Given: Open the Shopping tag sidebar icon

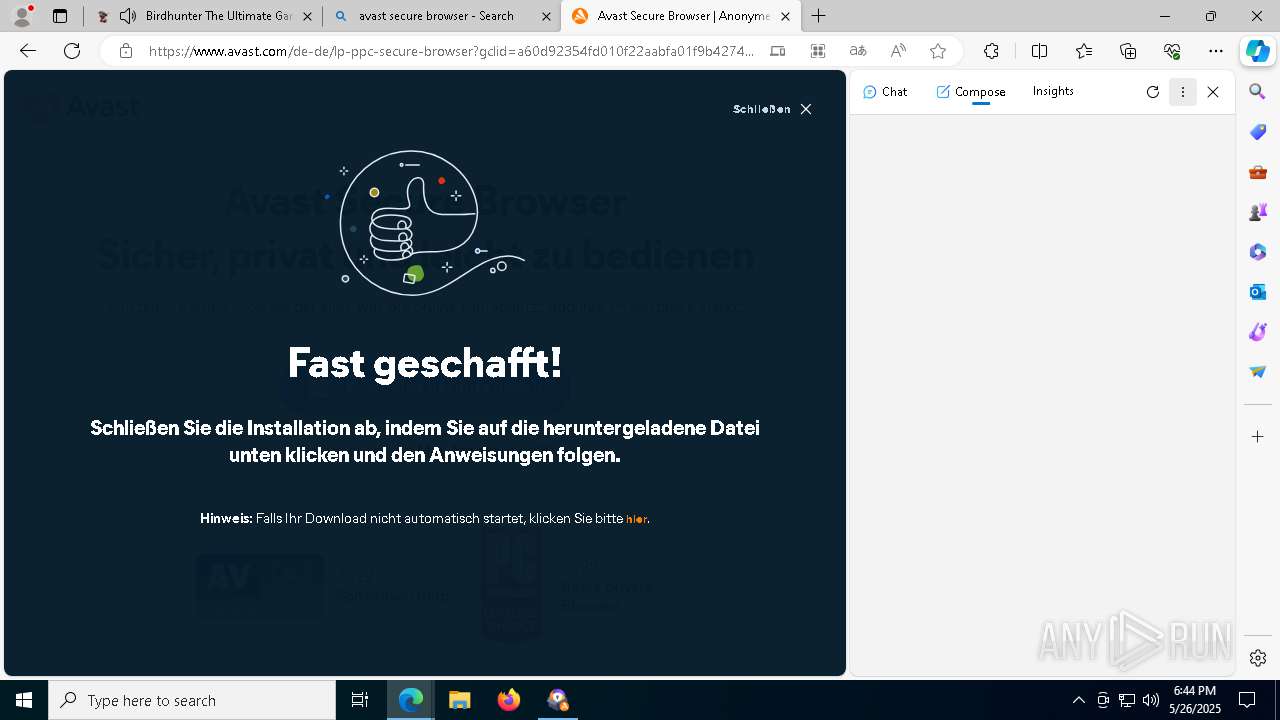Looking at the screenshot, I should point(1258,132).
